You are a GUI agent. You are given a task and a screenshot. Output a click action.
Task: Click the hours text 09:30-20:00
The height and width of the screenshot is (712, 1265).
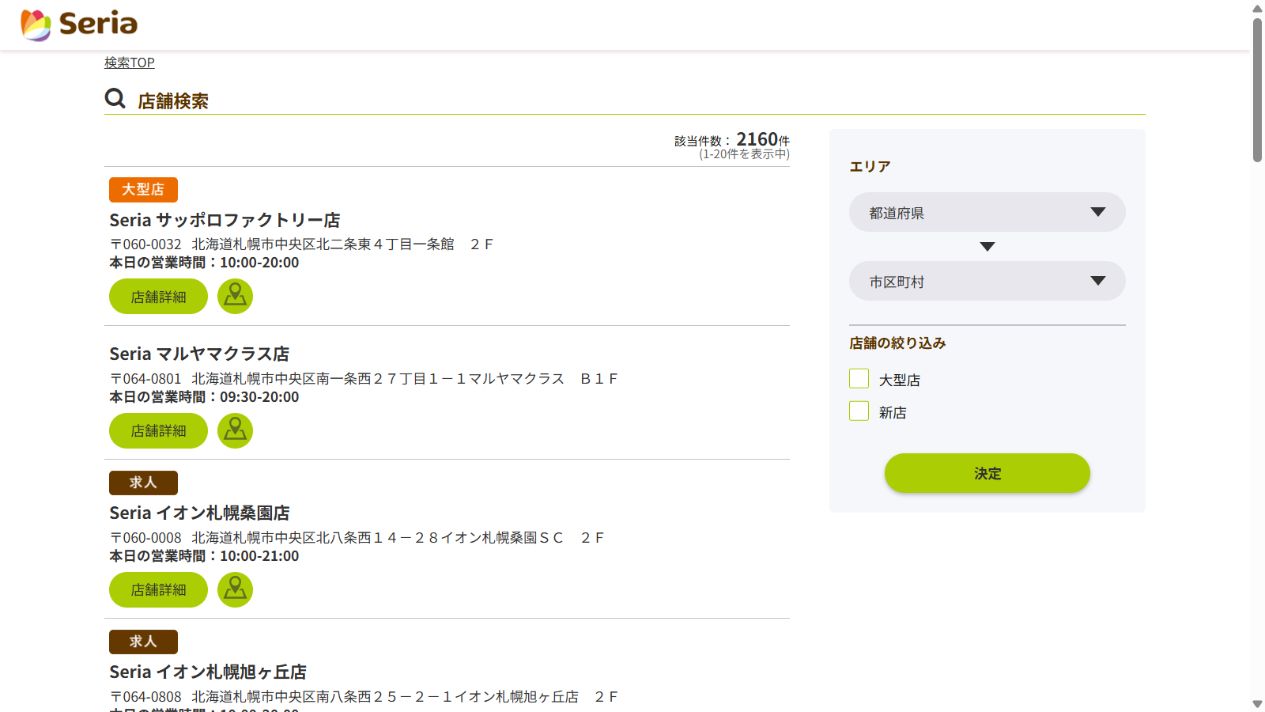click(x=259, y=397)
